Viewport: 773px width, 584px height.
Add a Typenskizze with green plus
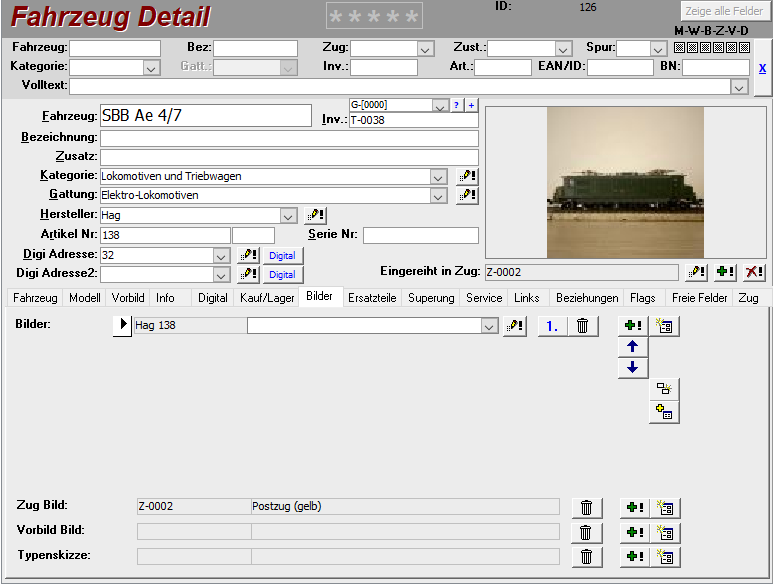coord(635,557)
